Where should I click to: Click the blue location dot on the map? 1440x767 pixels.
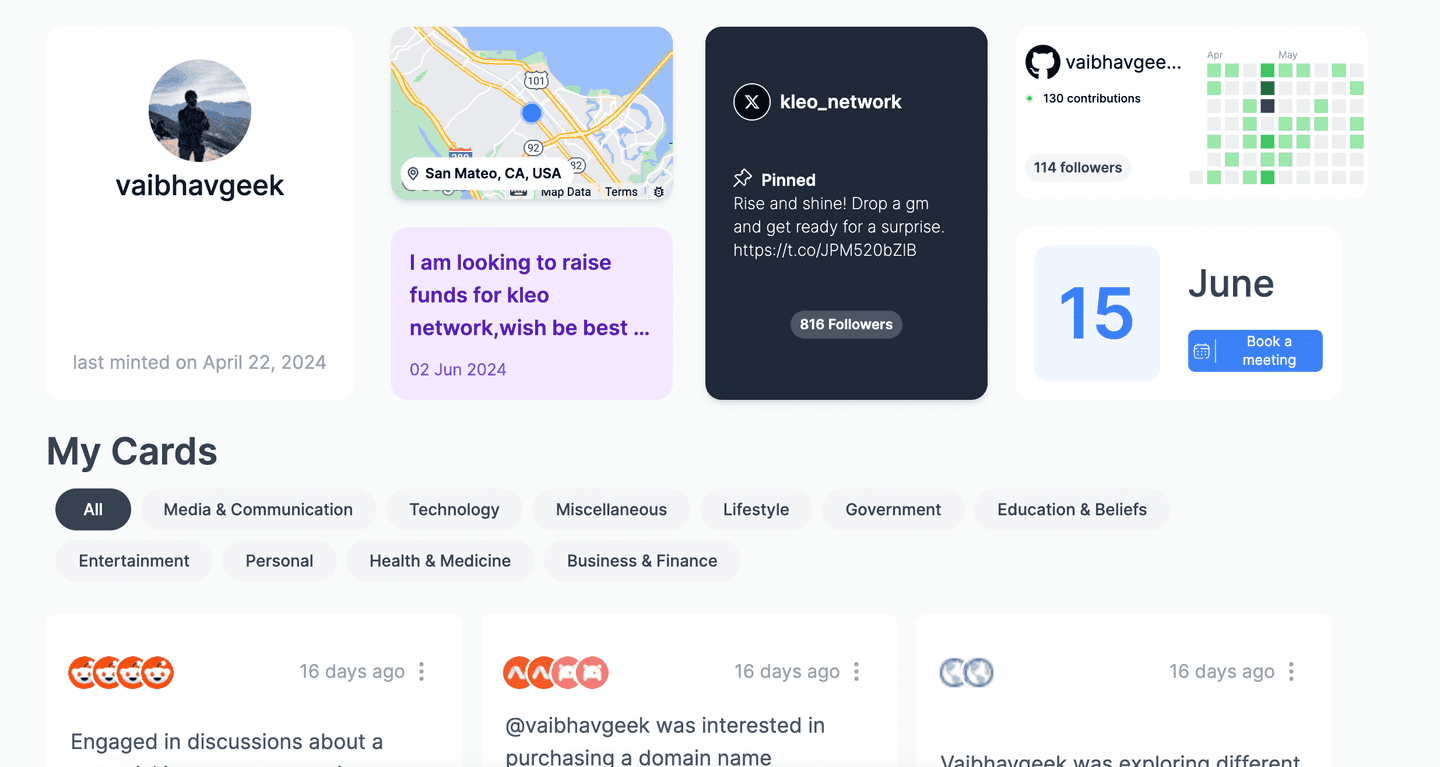pos(532,113)
